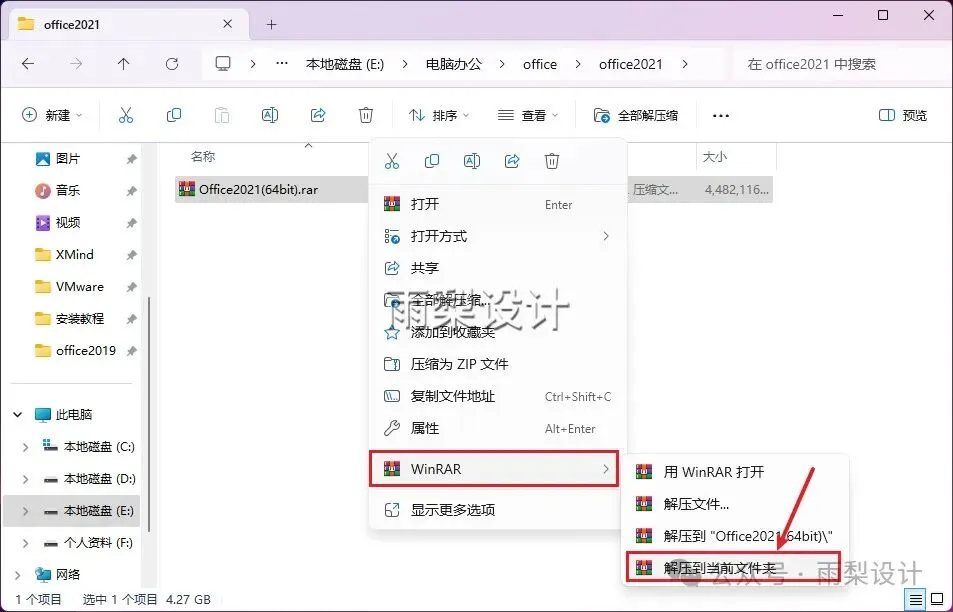Viewport: 953px width, 612px height.
Task: Open 视频 in the sidebar
Action: pos(67,223)
